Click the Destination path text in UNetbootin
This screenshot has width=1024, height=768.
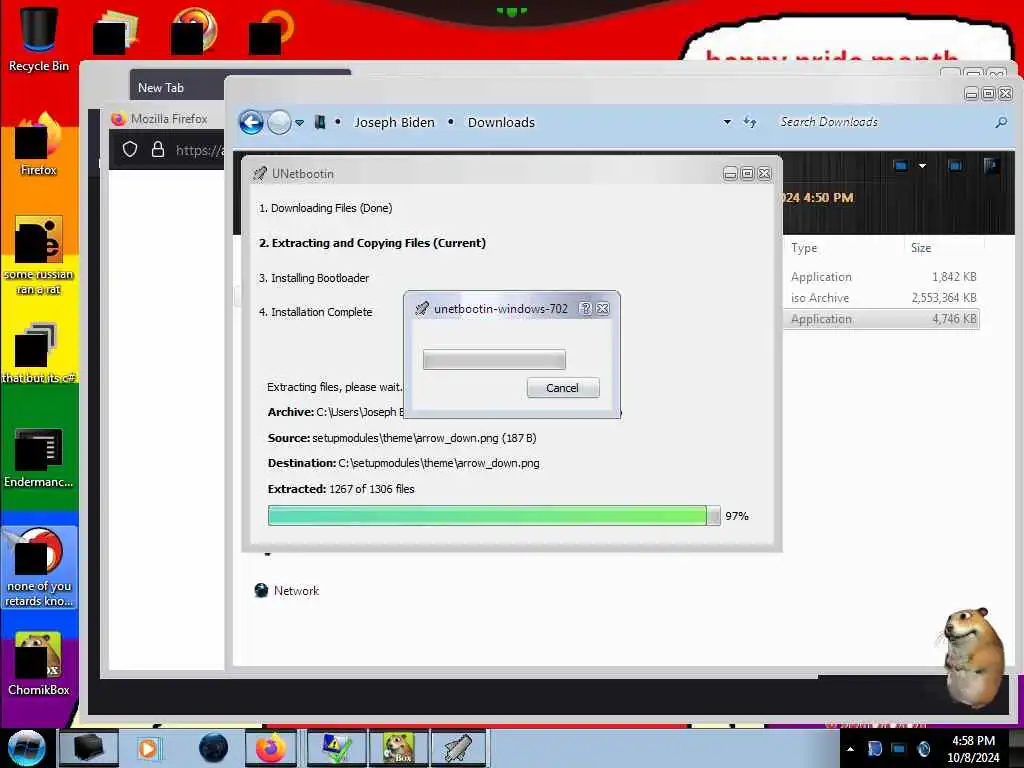(x=404, y=463)
